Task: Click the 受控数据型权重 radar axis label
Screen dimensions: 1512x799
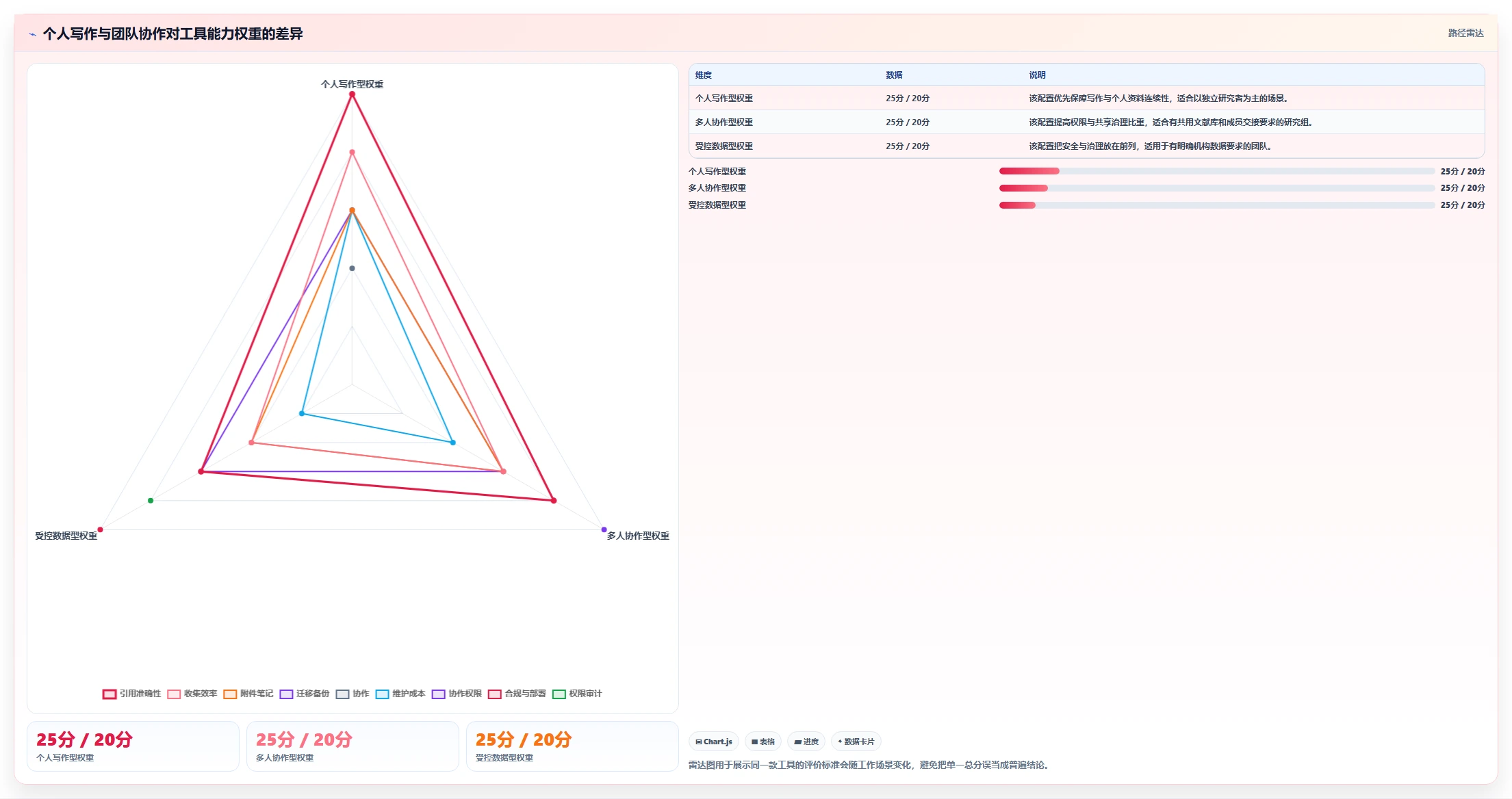Action: [66, 536]
